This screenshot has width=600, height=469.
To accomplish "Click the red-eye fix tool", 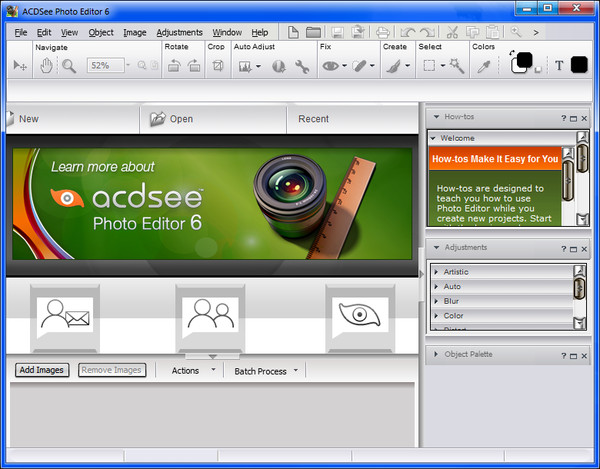I will coord(330,66).
